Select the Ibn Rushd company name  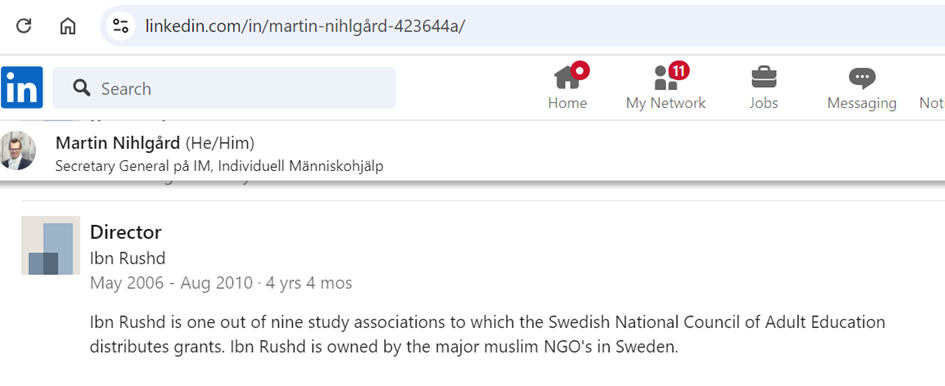[x=128, y=258]
